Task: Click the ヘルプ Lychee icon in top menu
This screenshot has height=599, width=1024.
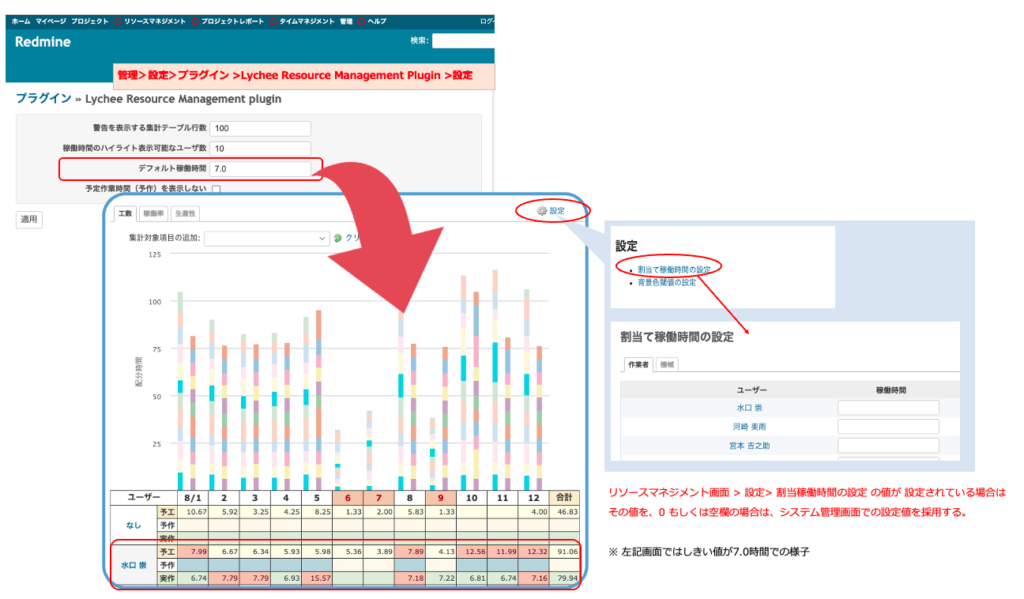Action: (x=361, y=22)
